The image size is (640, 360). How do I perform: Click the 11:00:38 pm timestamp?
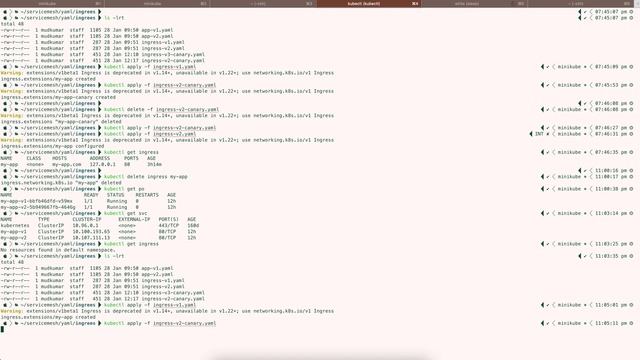[611, 189]
